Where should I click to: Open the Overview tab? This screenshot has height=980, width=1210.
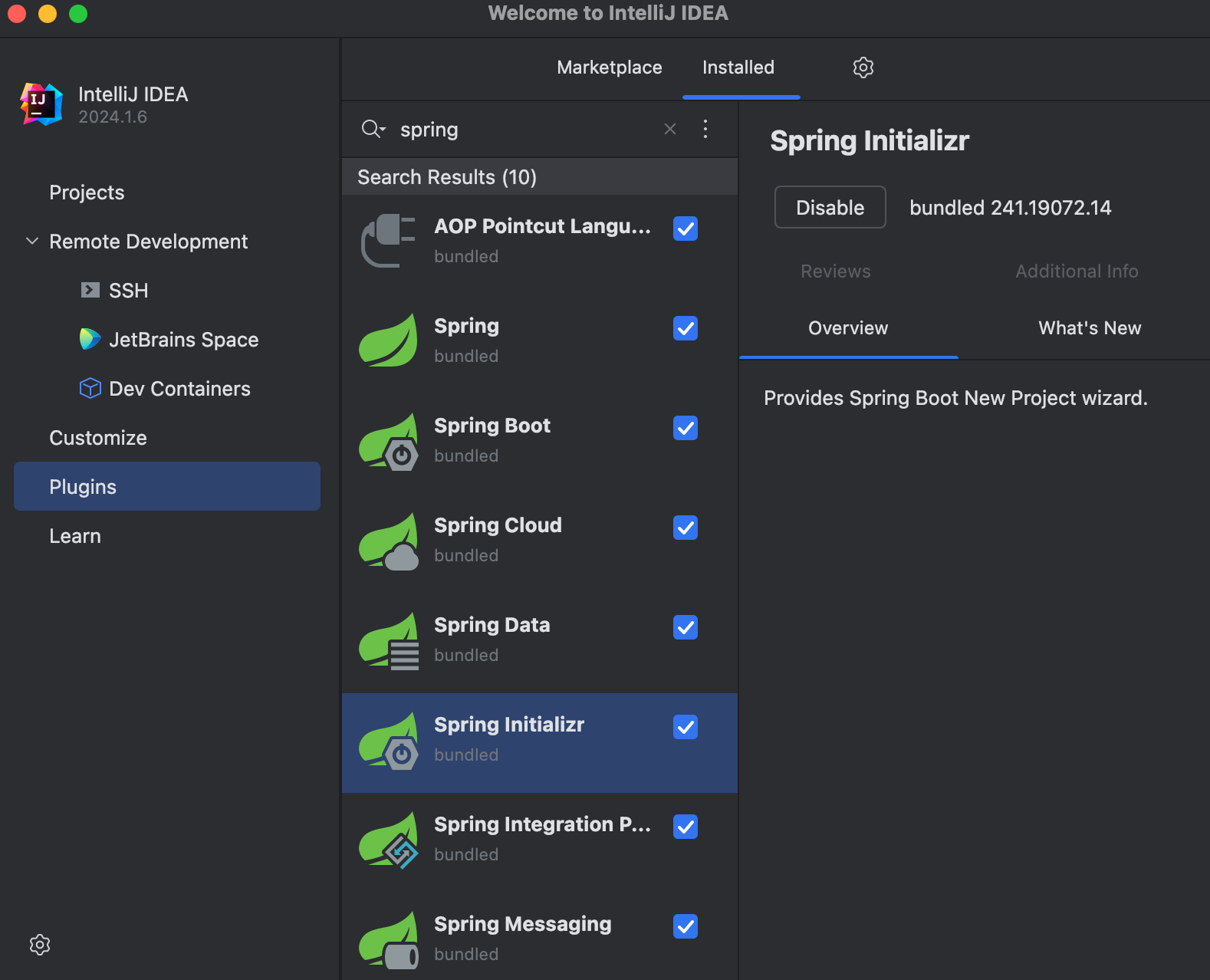coord(848,328)
